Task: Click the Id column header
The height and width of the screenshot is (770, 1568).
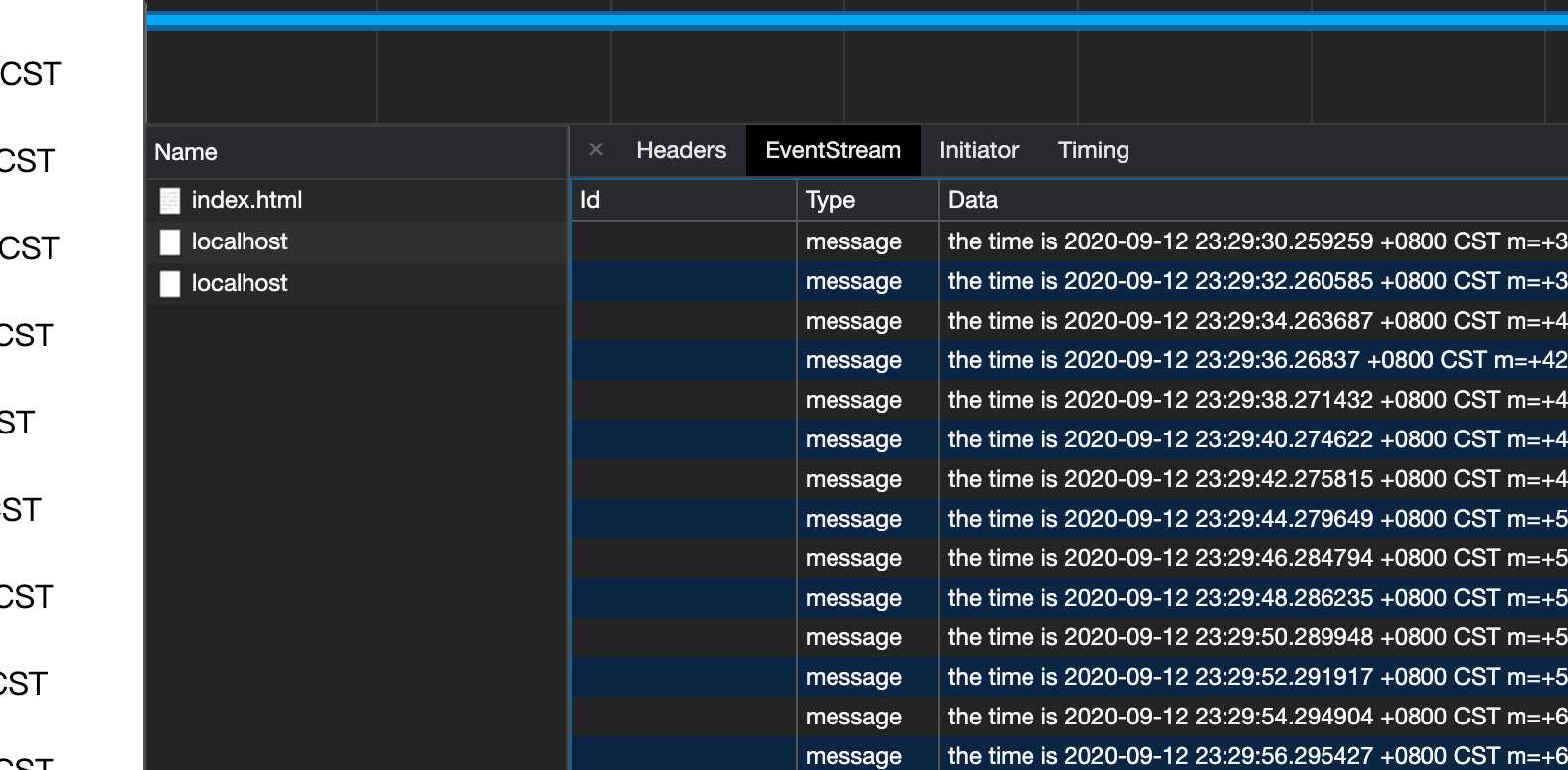Action: (x=590, y=200)
